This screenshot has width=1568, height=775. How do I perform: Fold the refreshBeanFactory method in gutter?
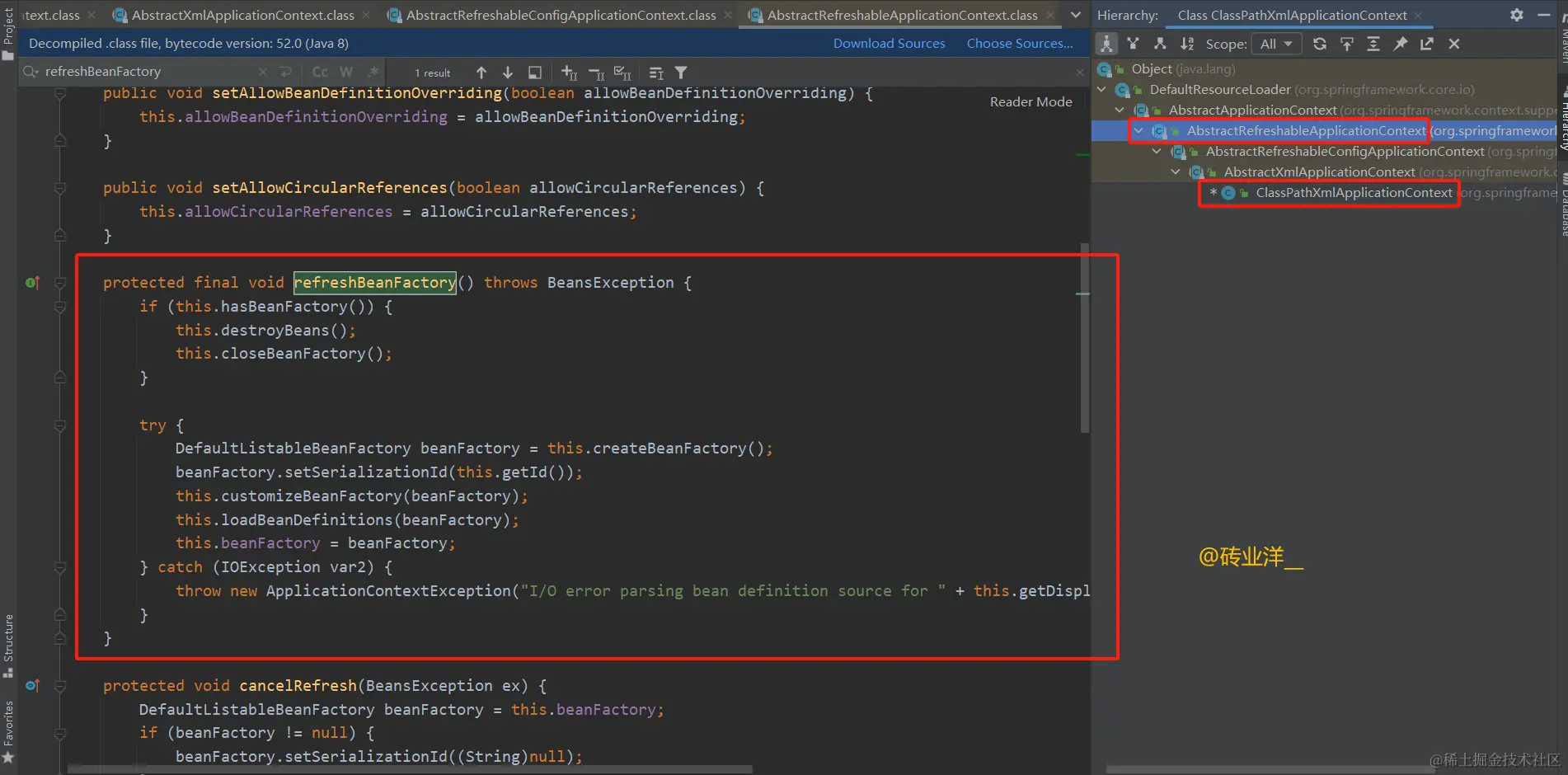coord(60,283)
